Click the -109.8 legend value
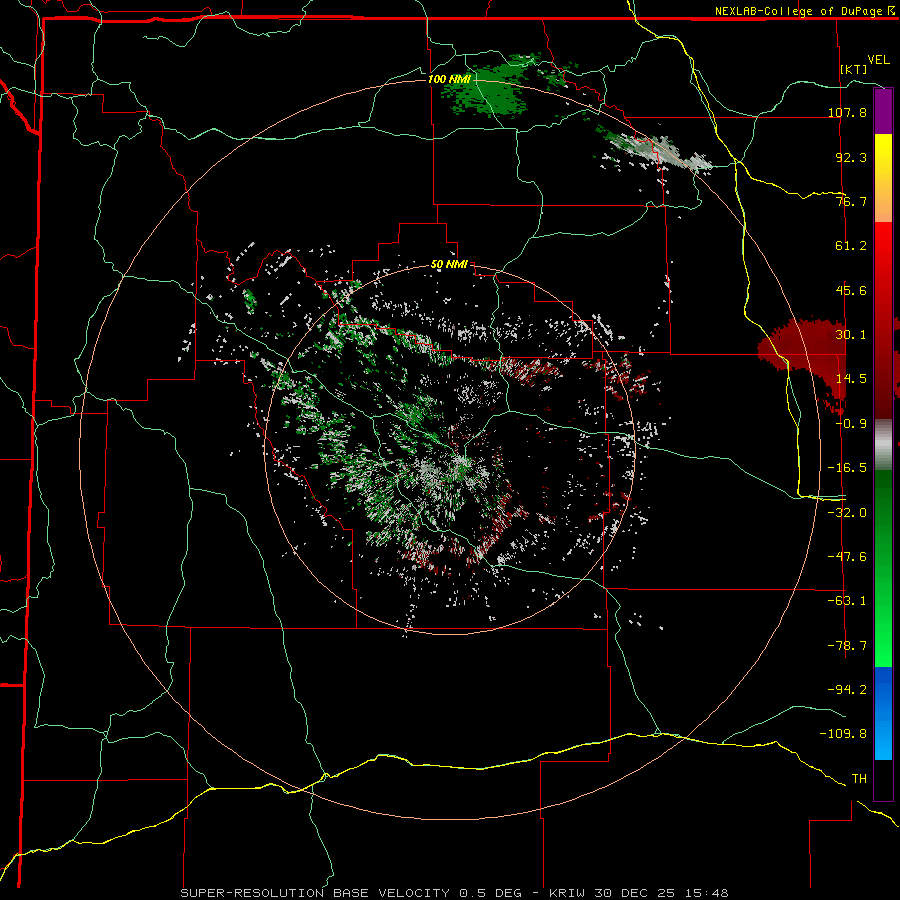The image size is (900, 900). tap(843, 734)
